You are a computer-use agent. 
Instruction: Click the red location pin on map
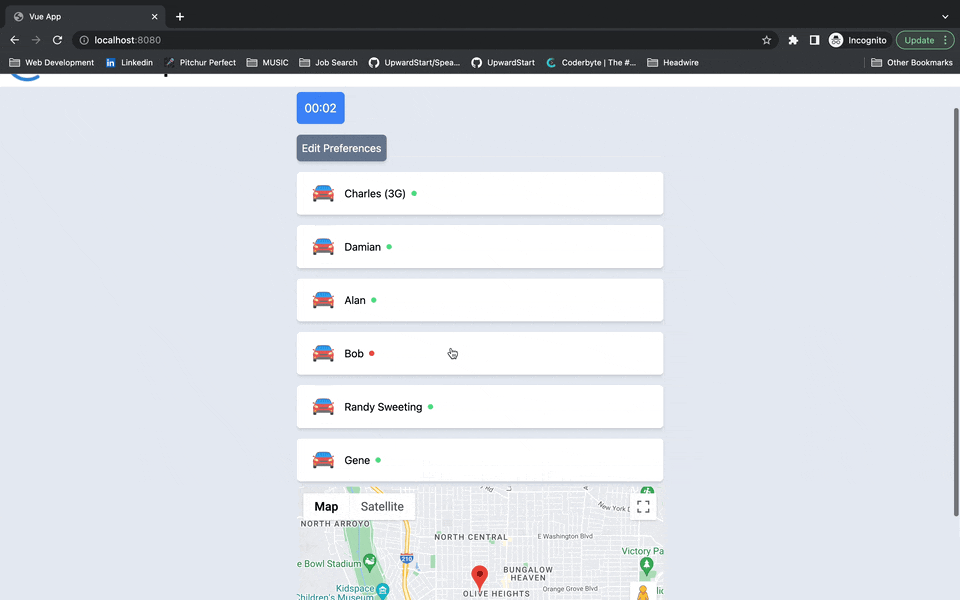coord(479,576)
